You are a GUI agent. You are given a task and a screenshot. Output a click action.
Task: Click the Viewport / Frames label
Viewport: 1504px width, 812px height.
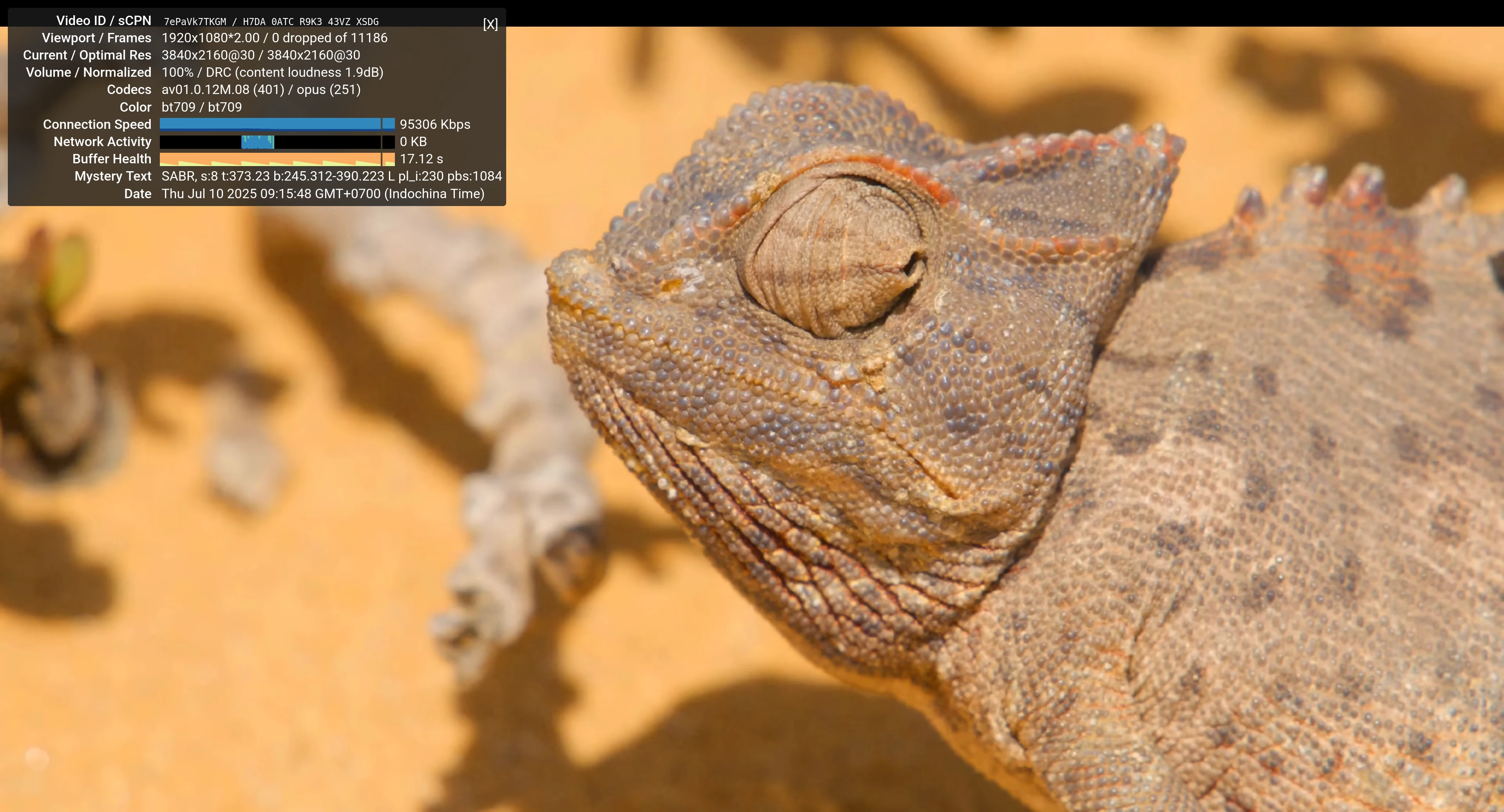point(96,38)
